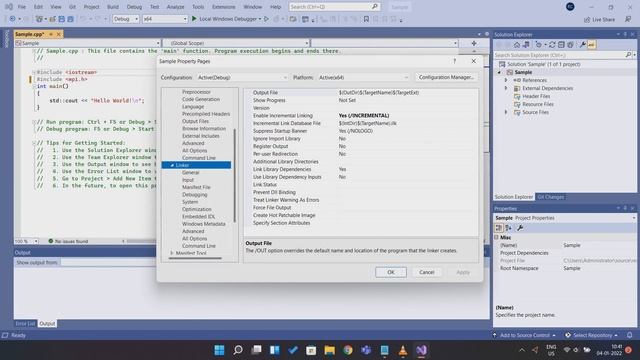Screen dimensions: 640x360
Task: Open the Extensions menu
Action: [224, 7]
